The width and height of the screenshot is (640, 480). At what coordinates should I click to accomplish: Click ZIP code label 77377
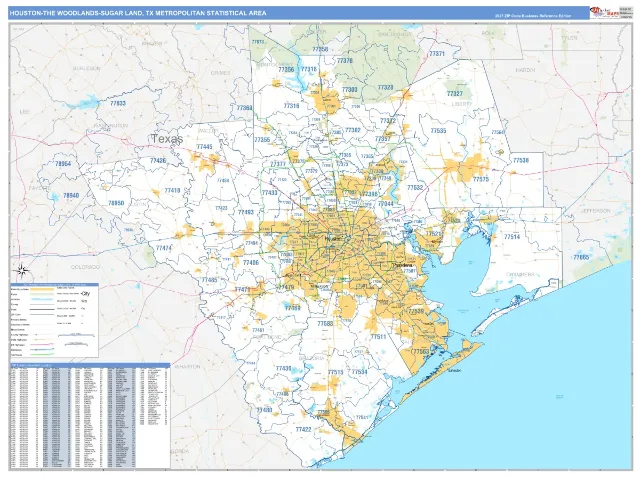pos(278,164)
